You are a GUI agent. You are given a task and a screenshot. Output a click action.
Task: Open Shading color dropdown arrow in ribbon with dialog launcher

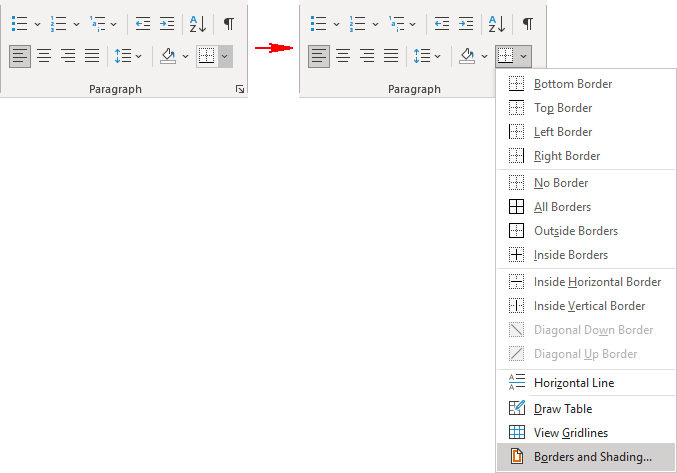pyautogui.click(x=185, y=56)
